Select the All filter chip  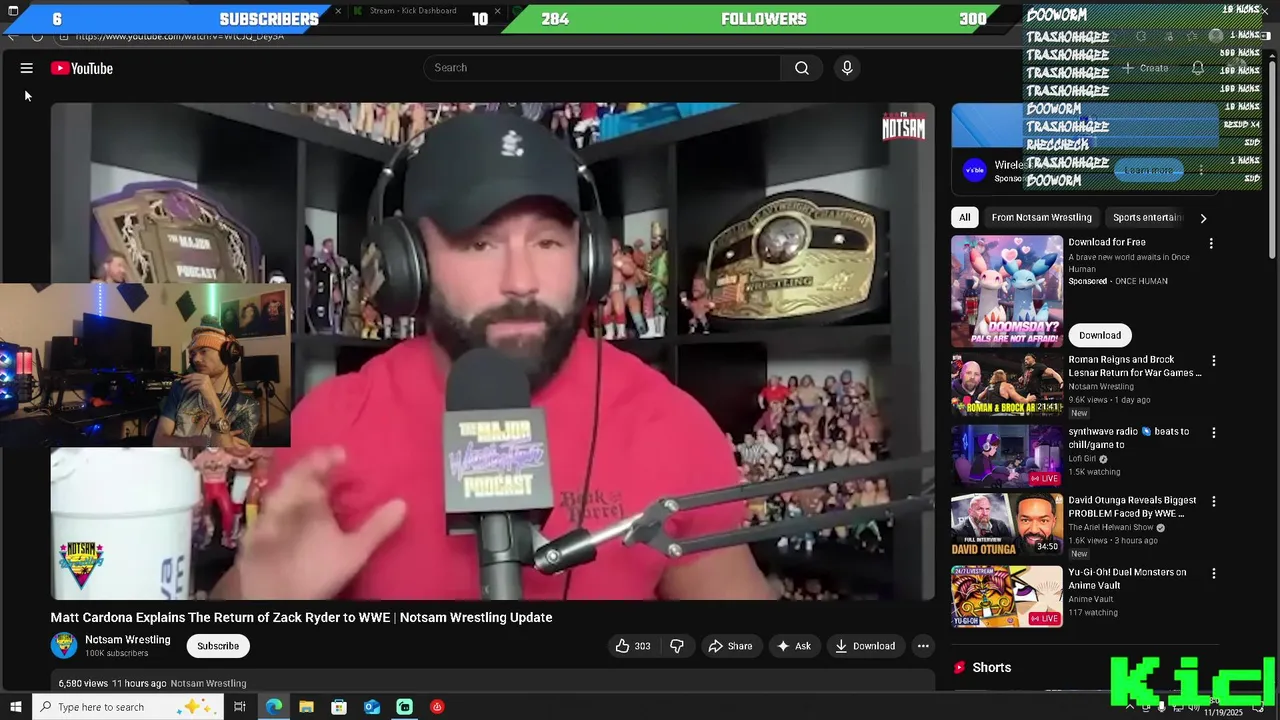tap(964, 217)
